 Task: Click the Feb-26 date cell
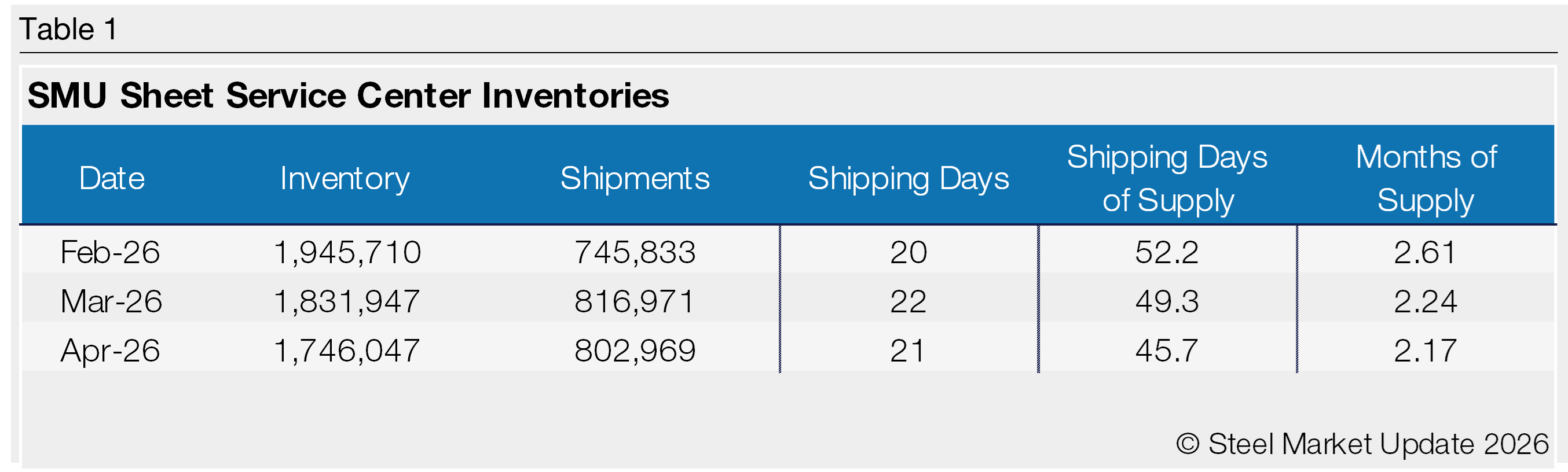point(110,252)
